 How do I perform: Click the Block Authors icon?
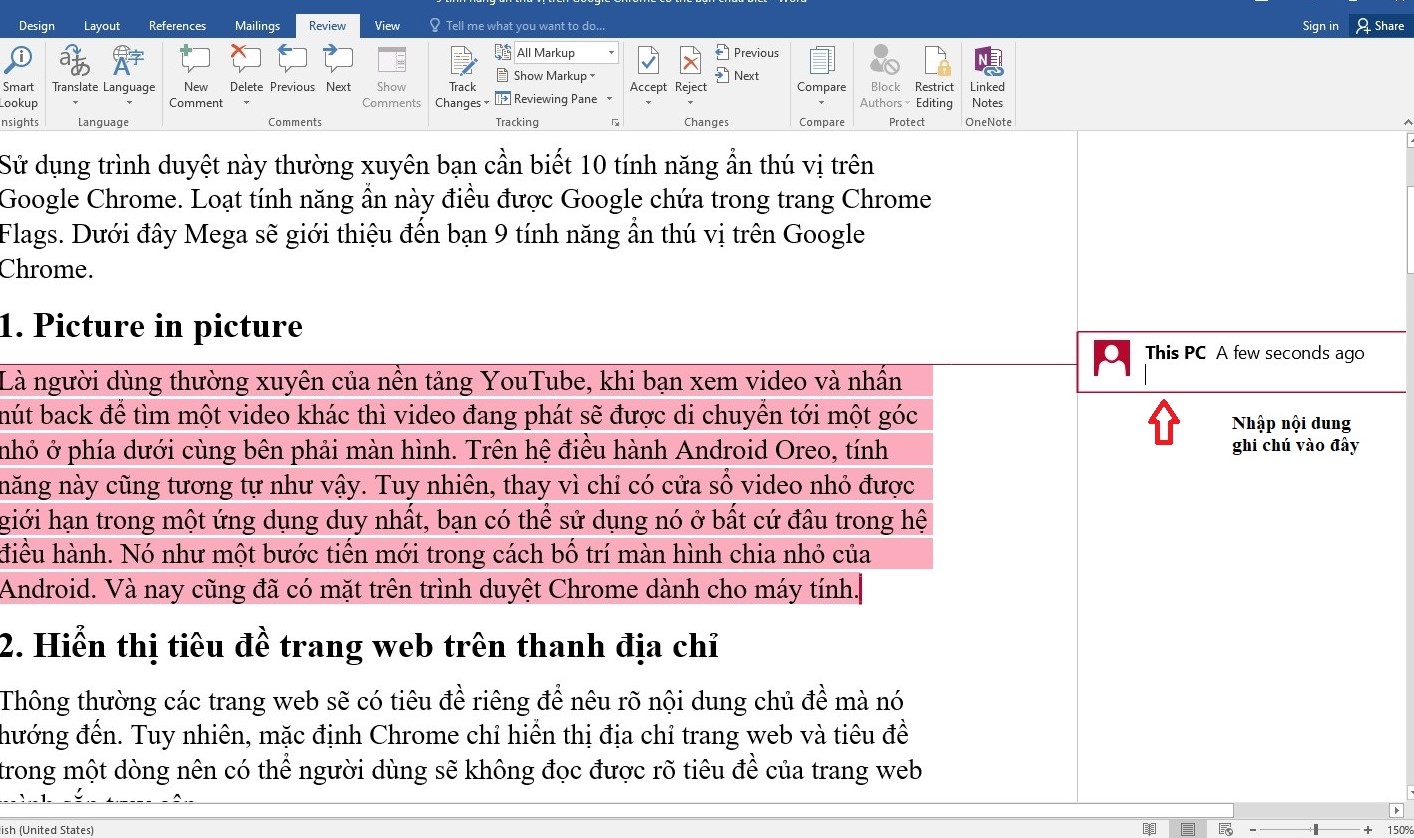click(885, 62)
